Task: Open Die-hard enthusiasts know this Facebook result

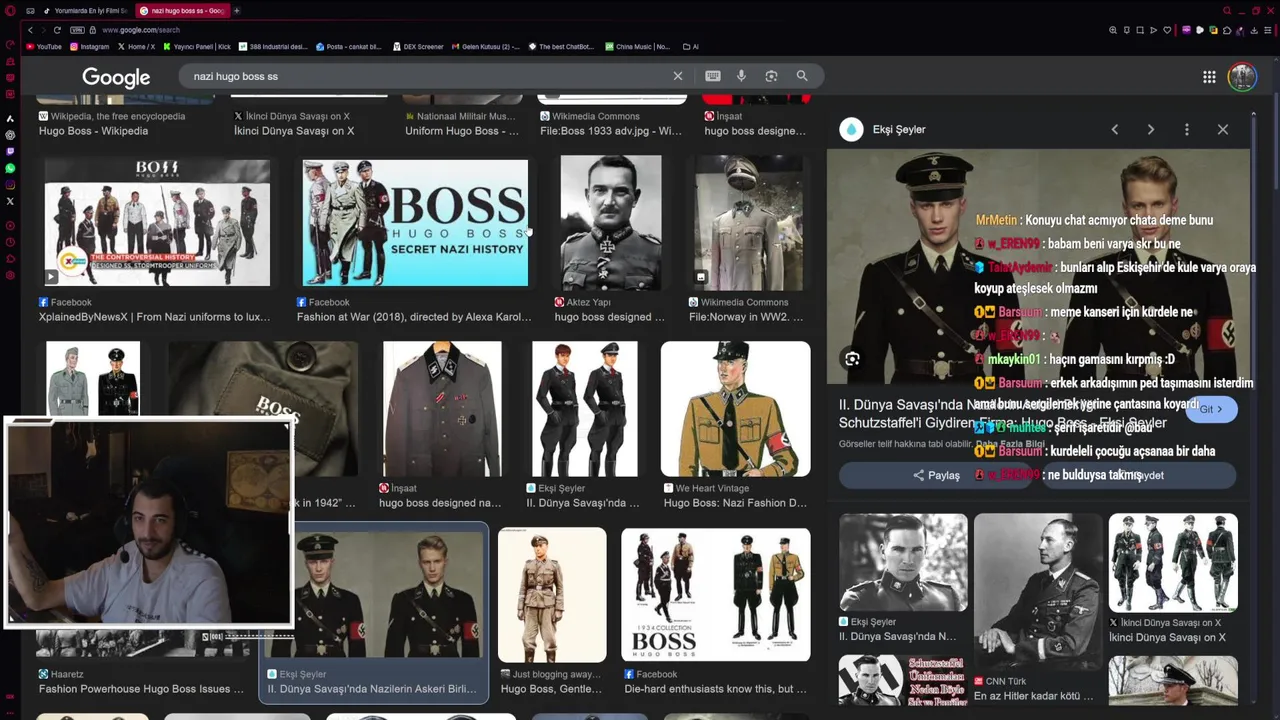Action: [716, 689]
